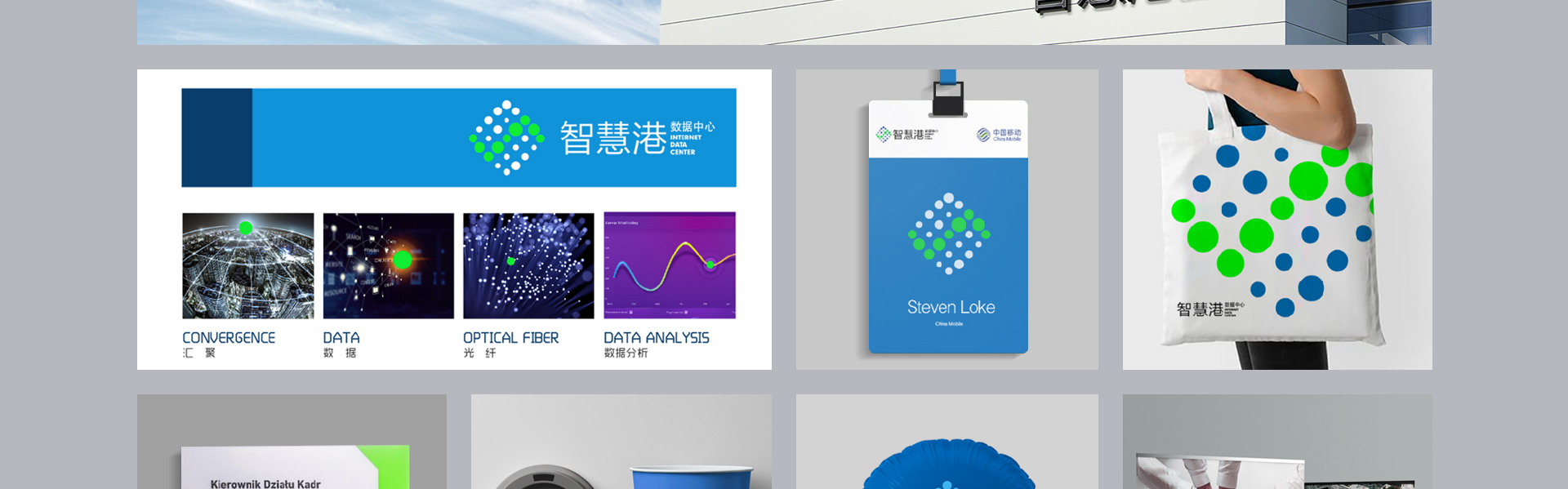Open the tote bag mockup image

click(1277, 220)
